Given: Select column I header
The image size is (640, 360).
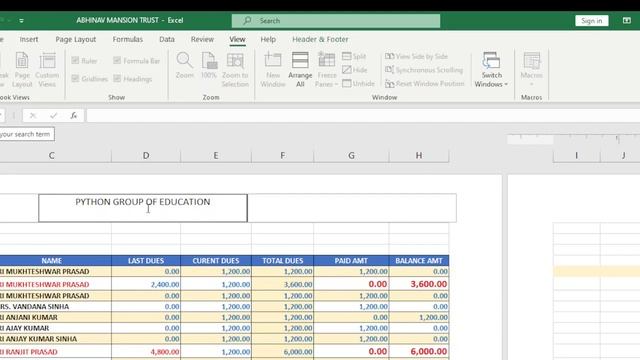Looking at the screenshot, I should pos(576,156).
